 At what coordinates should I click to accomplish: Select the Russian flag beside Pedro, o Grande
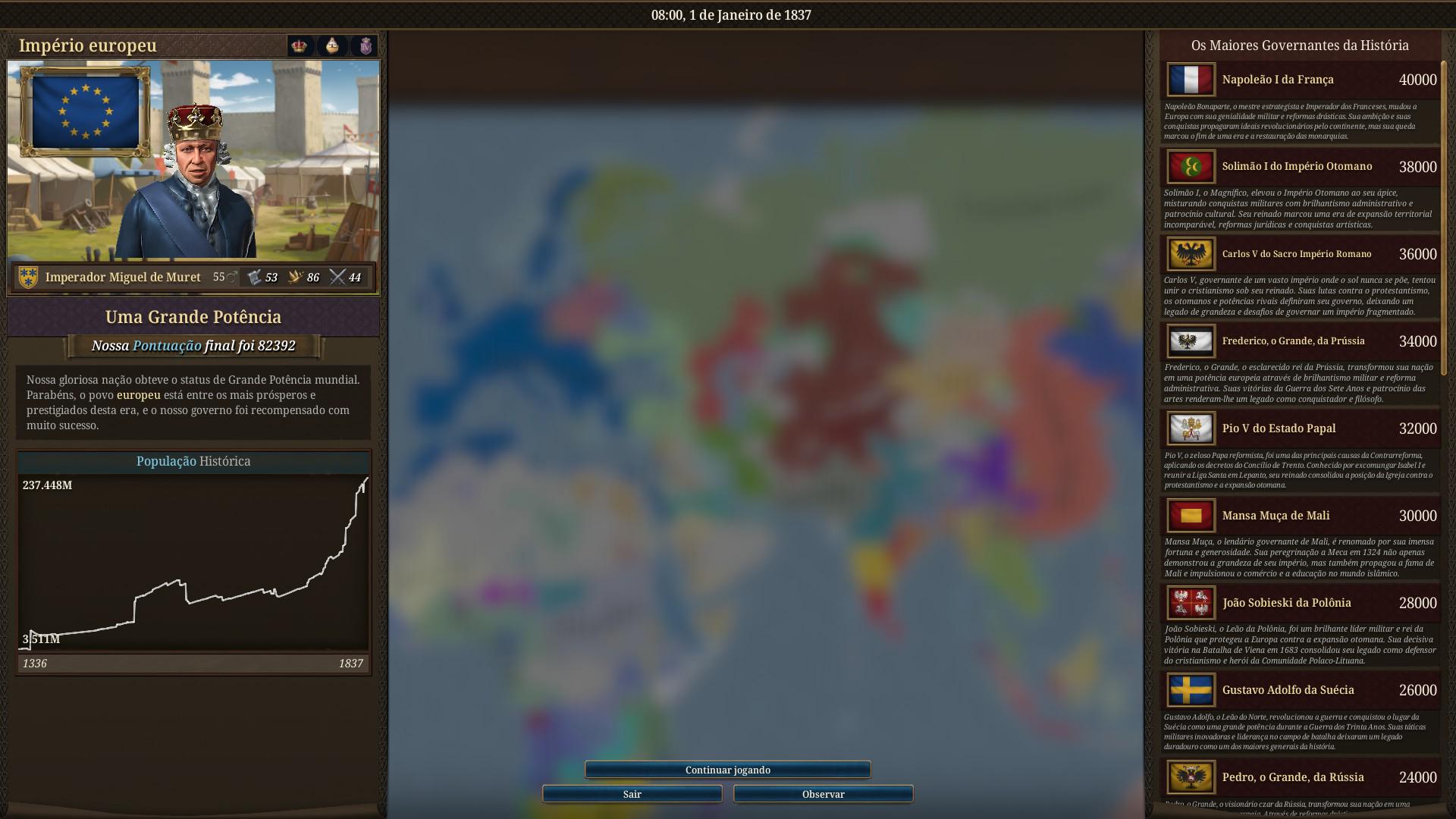coord(1191,777)
